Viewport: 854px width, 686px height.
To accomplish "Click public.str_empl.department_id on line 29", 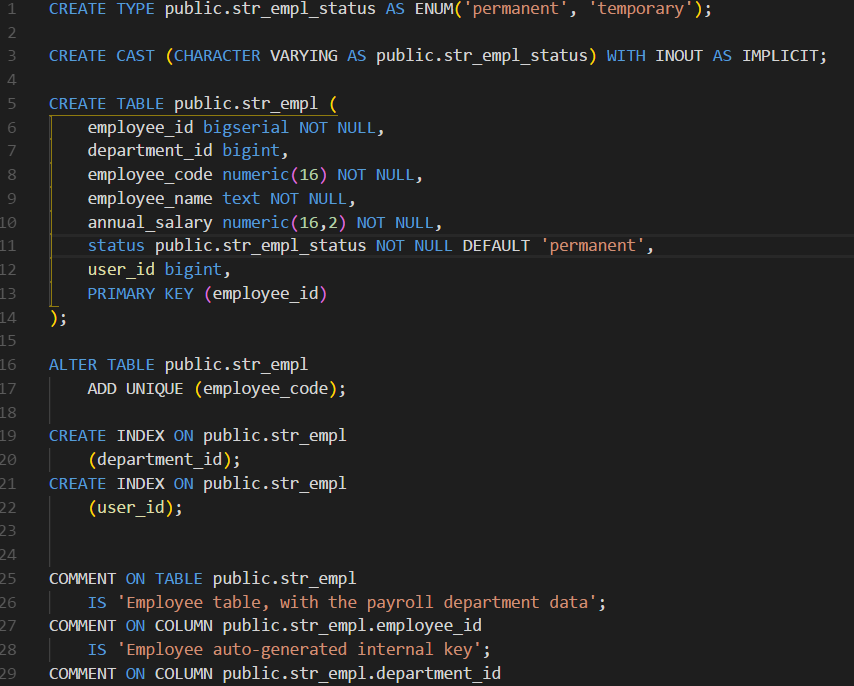I will click(x=362, y=674).
